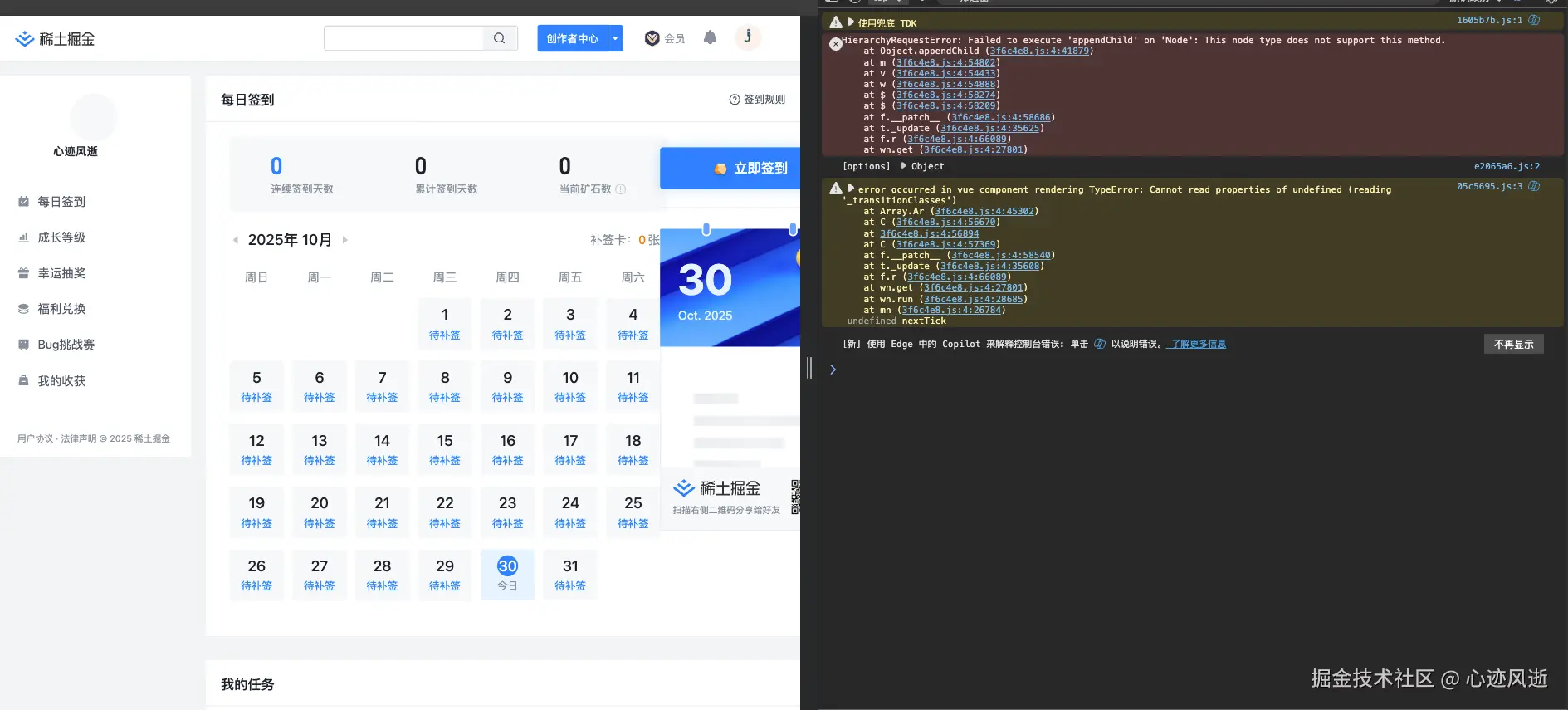Click Copilot icon beside 05c5695.js:3
The height and width of the screenshot is (710, 1568).
(1534, 186)
